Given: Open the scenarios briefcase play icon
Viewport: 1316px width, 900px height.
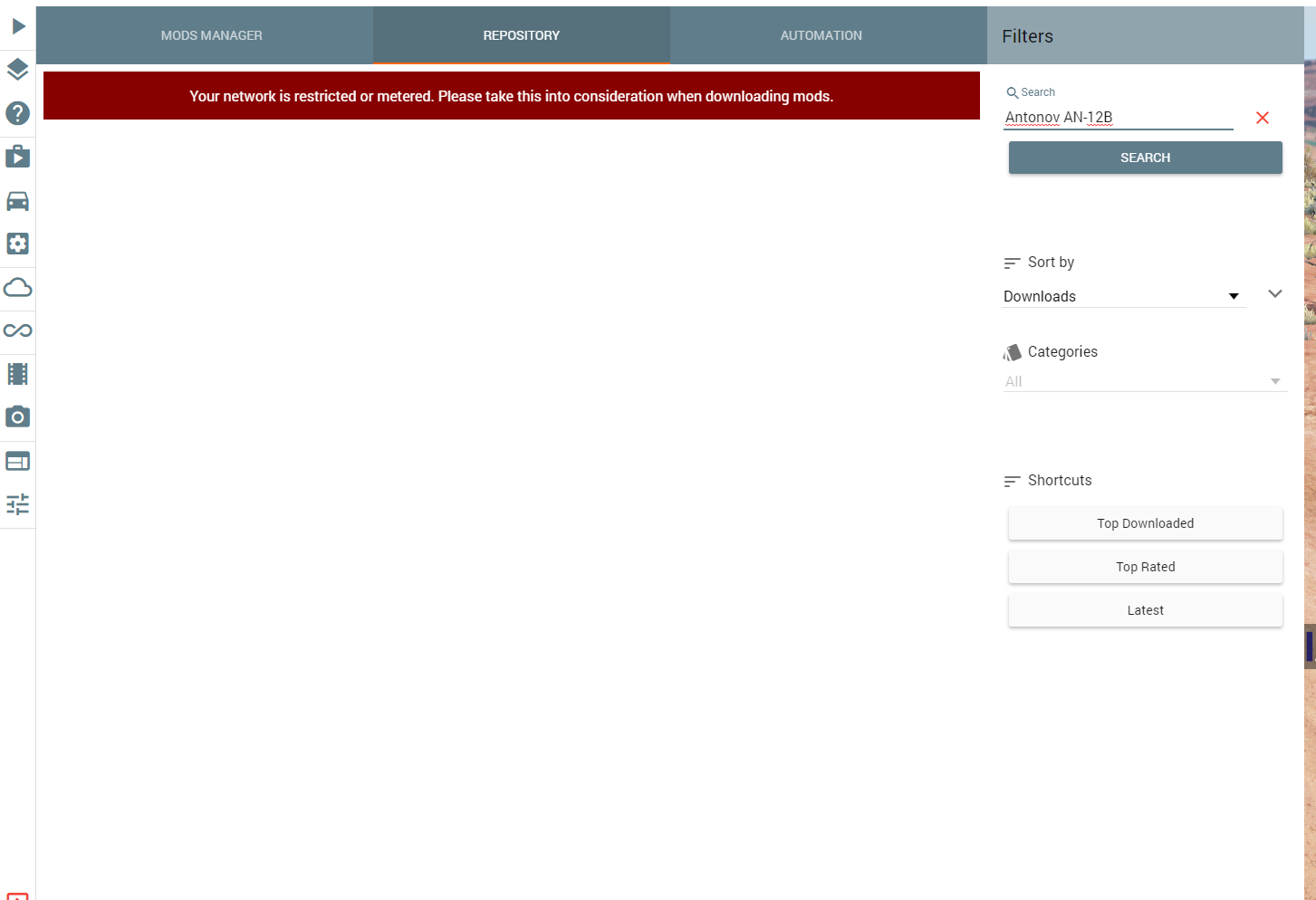Looking at the screenshot, I should click(18, 157).
